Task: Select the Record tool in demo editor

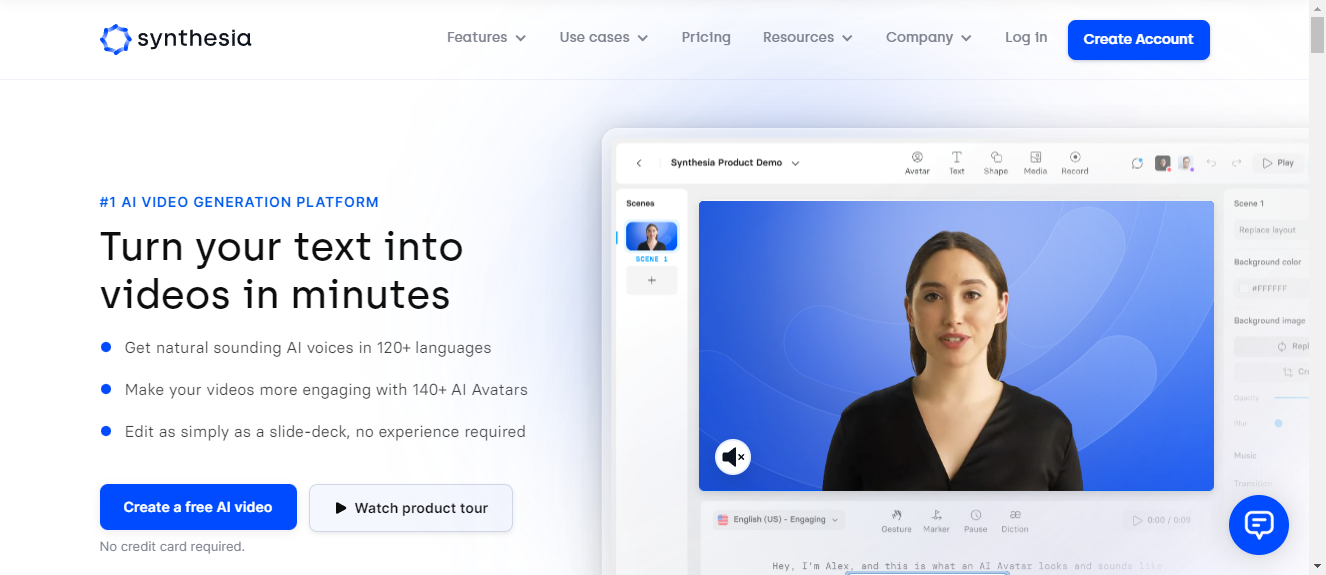Action: 1075,163
